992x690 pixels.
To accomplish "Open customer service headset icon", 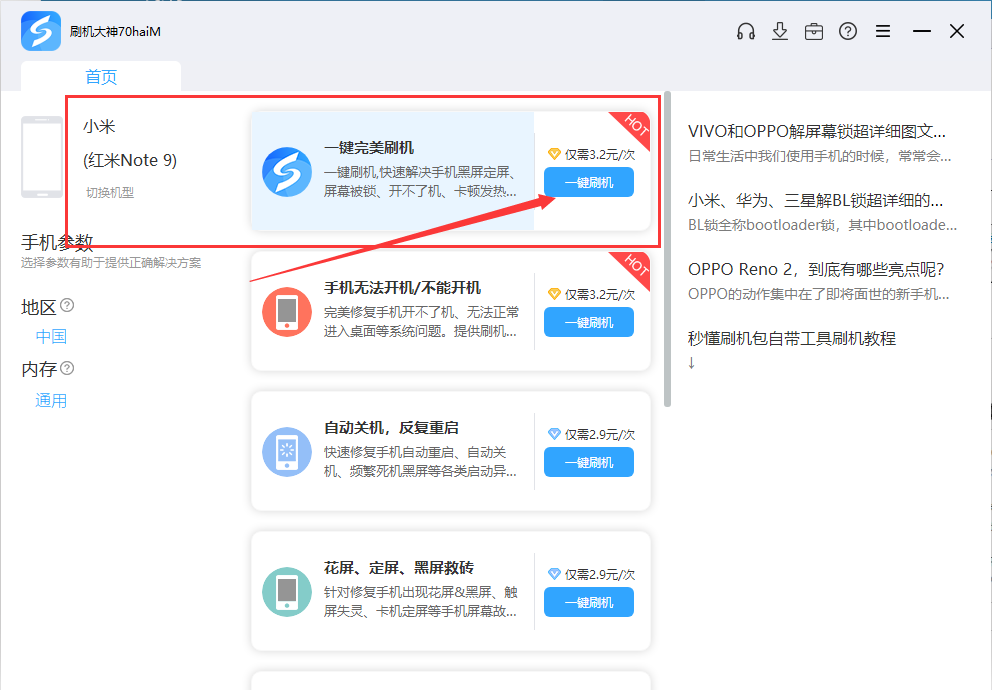I will (x=745, y=31).
